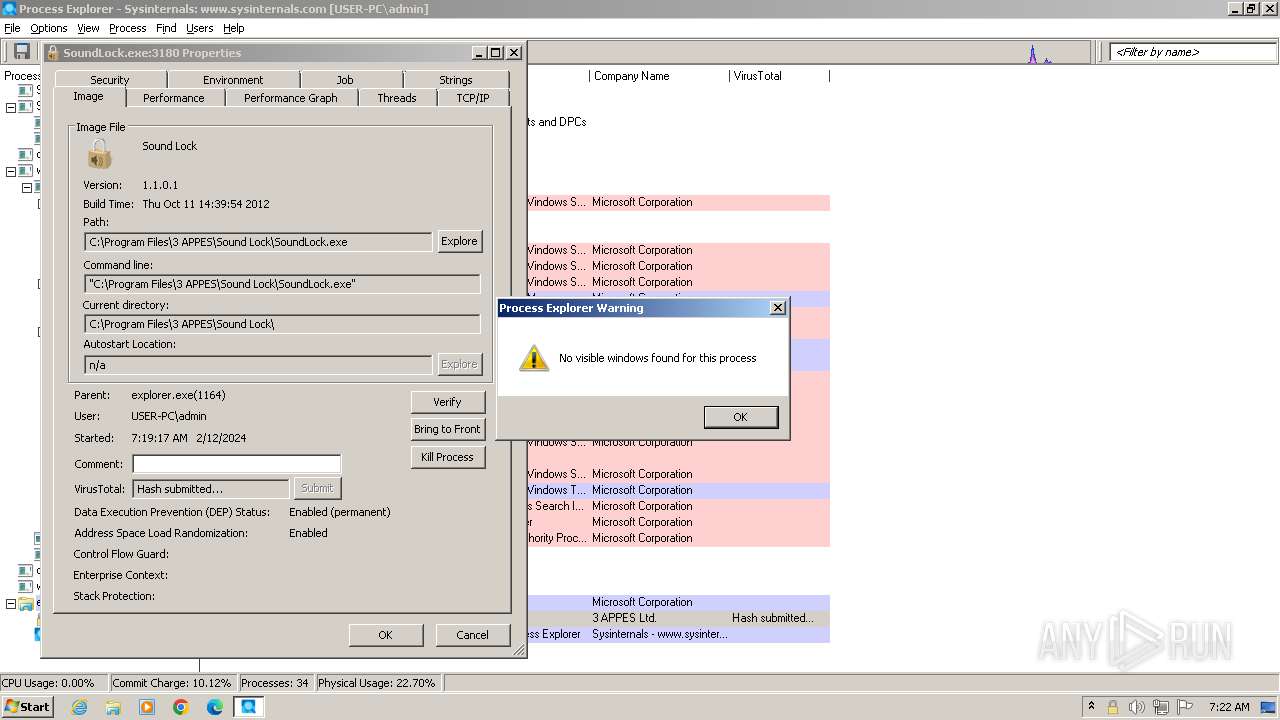1280x720 pixels.
Task: Click the CPU usage mini graph in toolbar
Action: point(1040,53)
